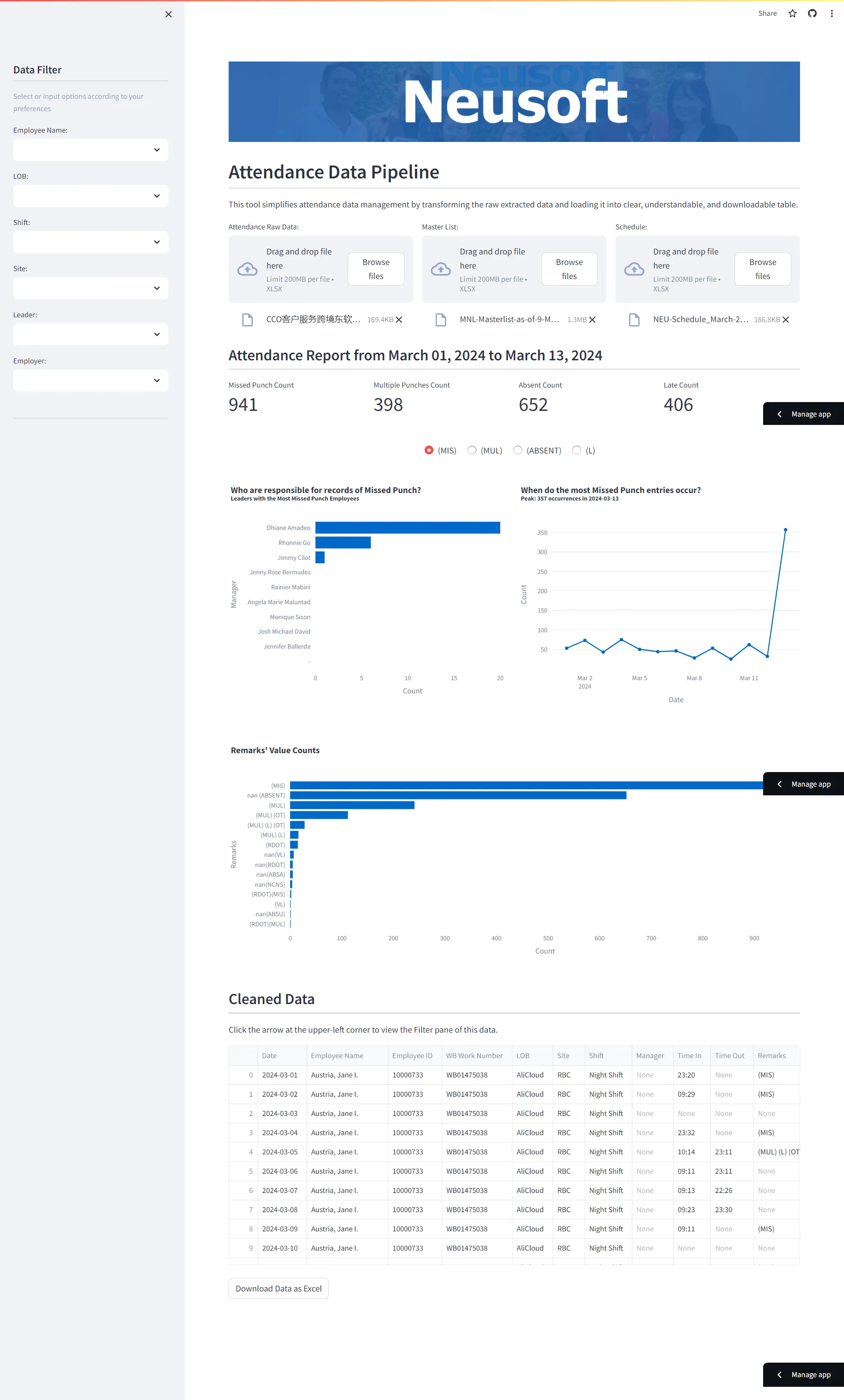
Task: Select the (MIS) radio option
Action: (x=429, y=450)
